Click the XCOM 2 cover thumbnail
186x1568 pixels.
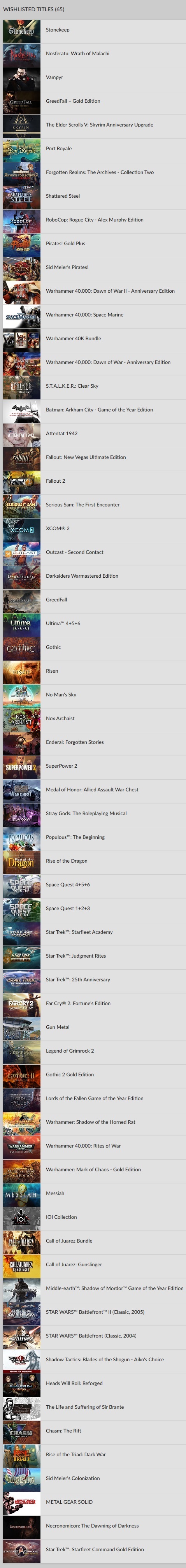(x=22, y=528)
